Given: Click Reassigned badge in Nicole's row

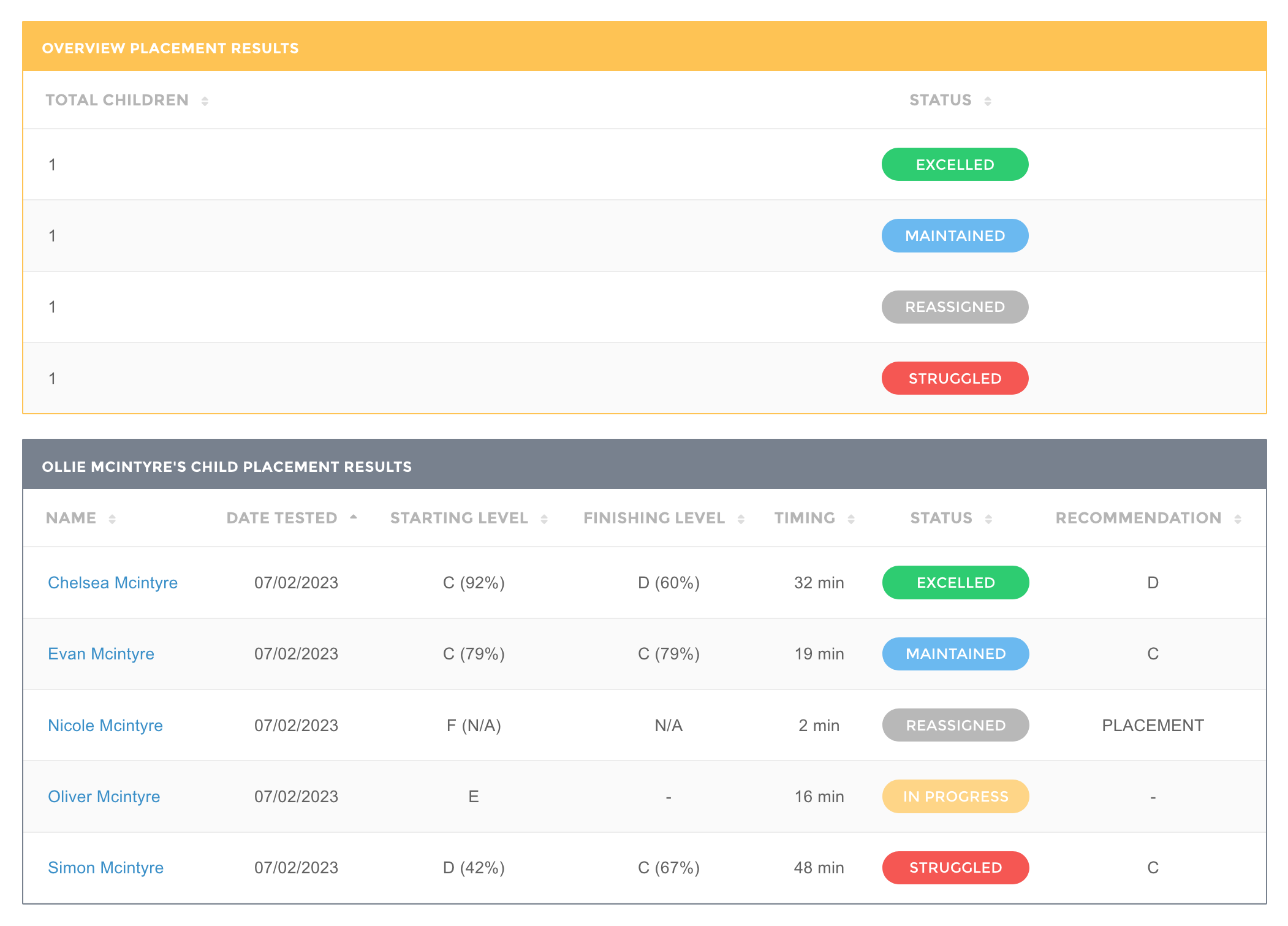Looking at the screenshot, I should pyautogui.click(x=955, y=726).
